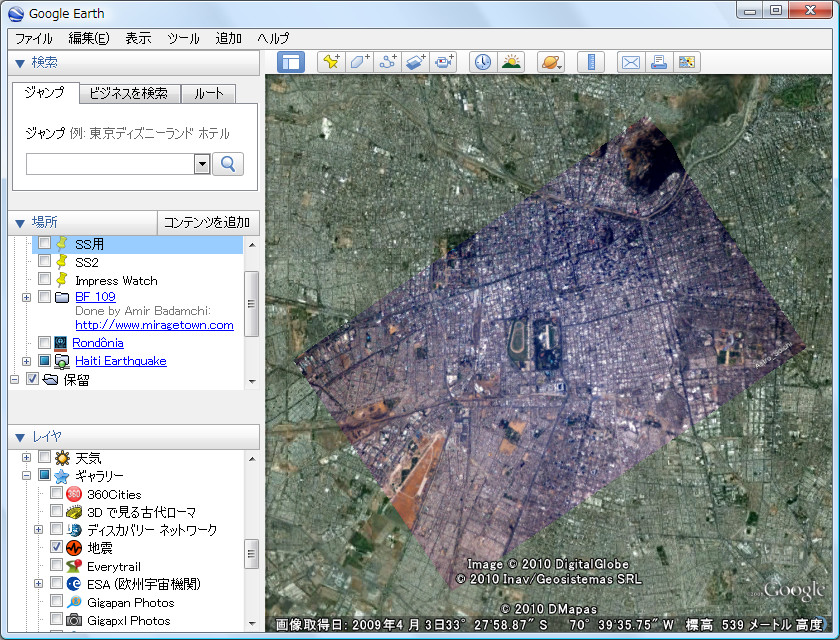Click the print icon in toolbar
This screenshot has width=840, height=640.
pos(658,62)
